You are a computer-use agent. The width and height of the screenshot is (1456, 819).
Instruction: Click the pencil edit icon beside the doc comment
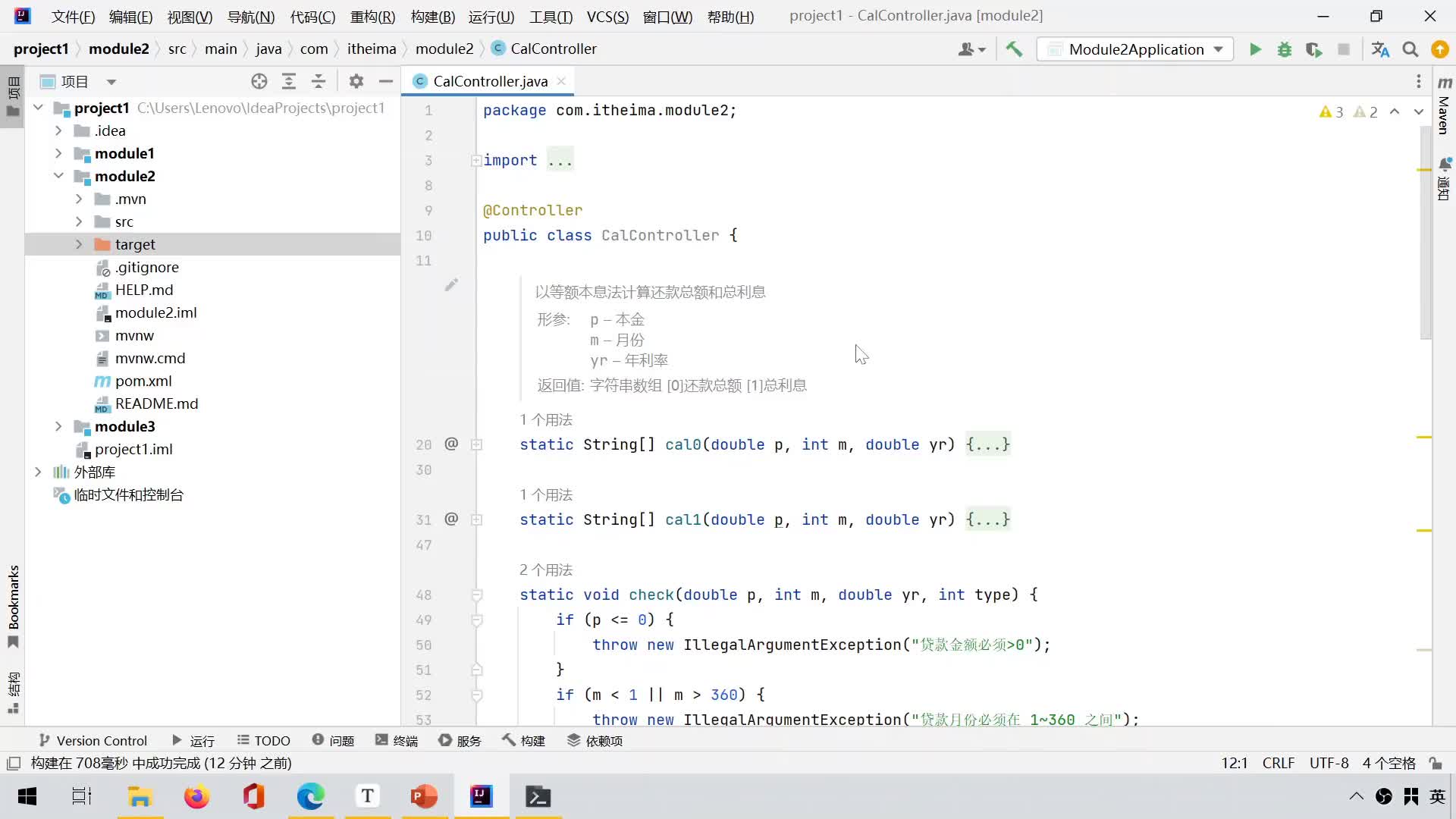click(x=451, y=284)
